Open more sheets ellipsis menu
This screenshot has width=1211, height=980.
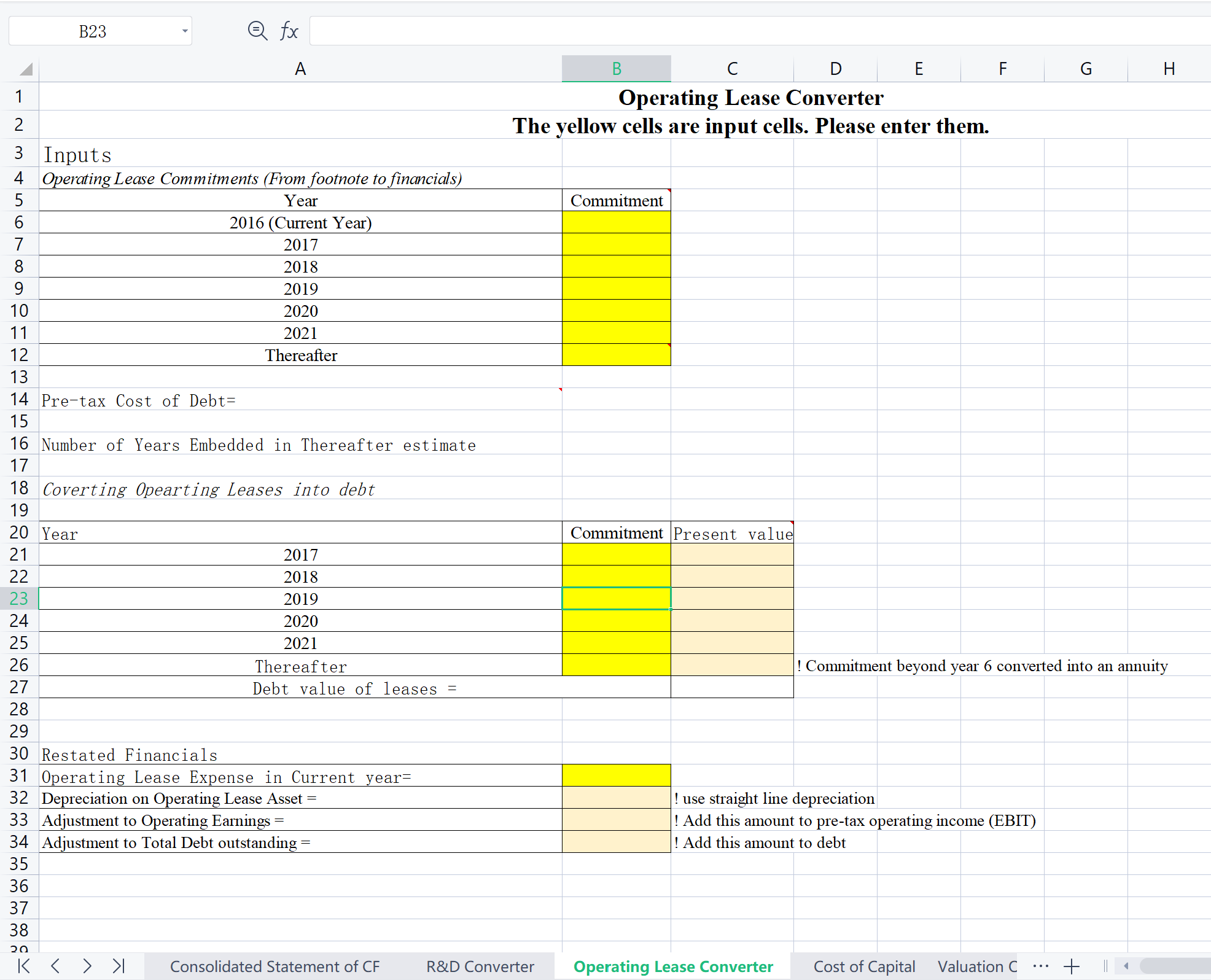(1040, 966)
